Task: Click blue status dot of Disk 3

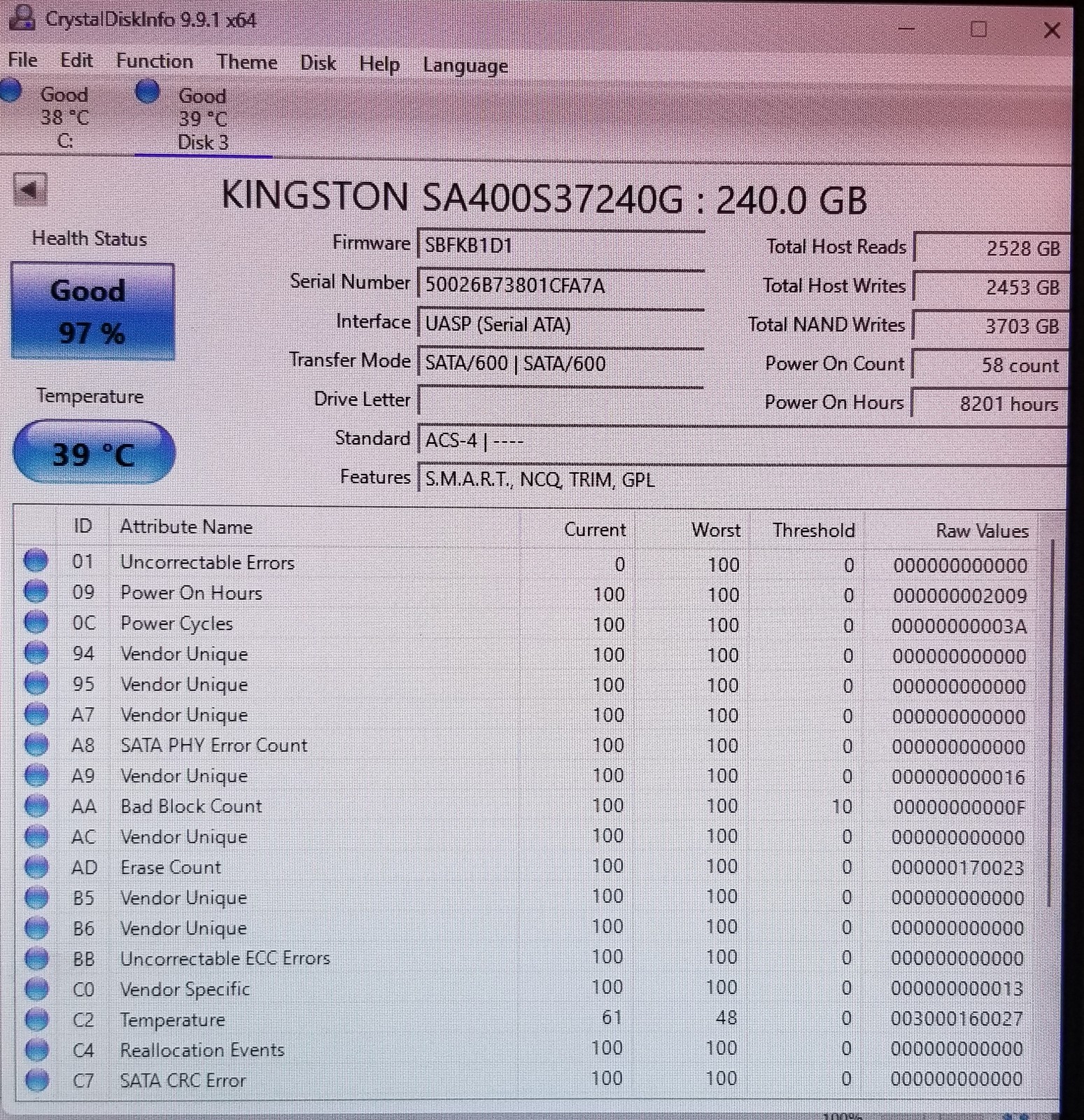Action: click(148, 92)
